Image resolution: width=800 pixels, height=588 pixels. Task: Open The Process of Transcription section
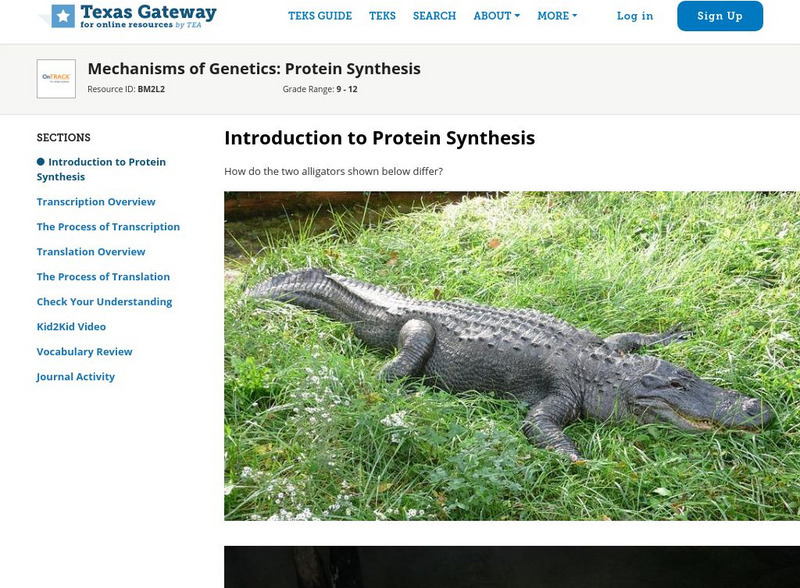pyautogui.click(x=108, y=227)
